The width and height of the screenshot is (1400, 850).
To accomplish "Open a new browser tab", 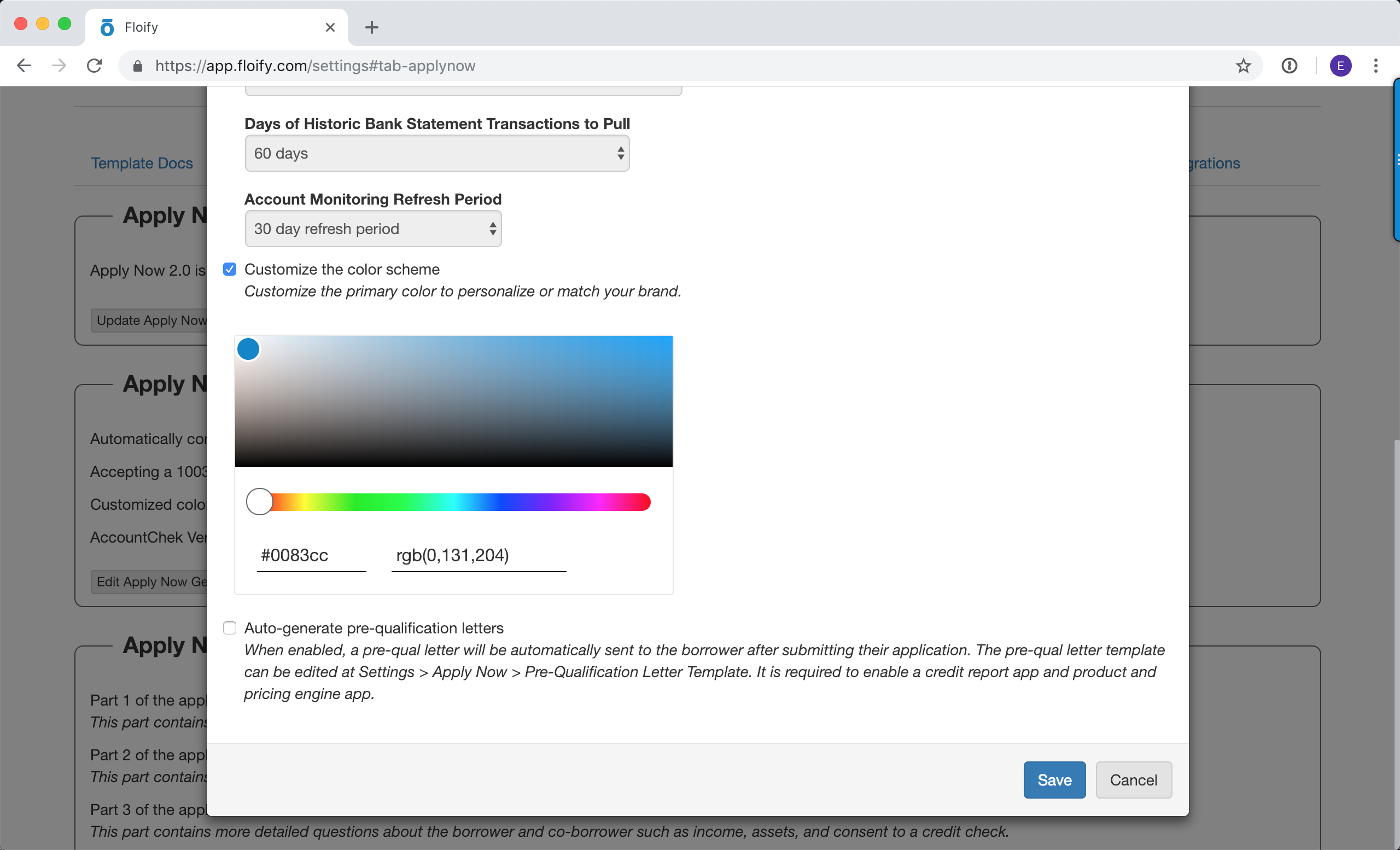I will pos(371,27).
